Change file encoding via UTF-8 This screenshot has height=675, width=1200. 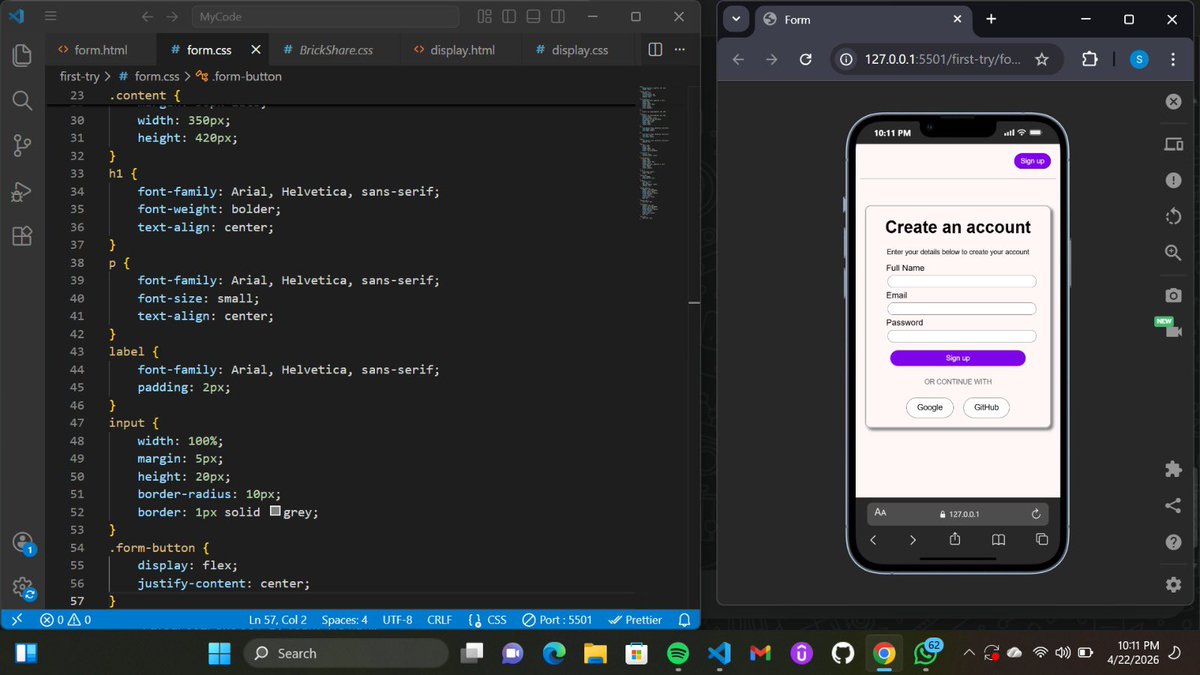click(x=397, y=620)
